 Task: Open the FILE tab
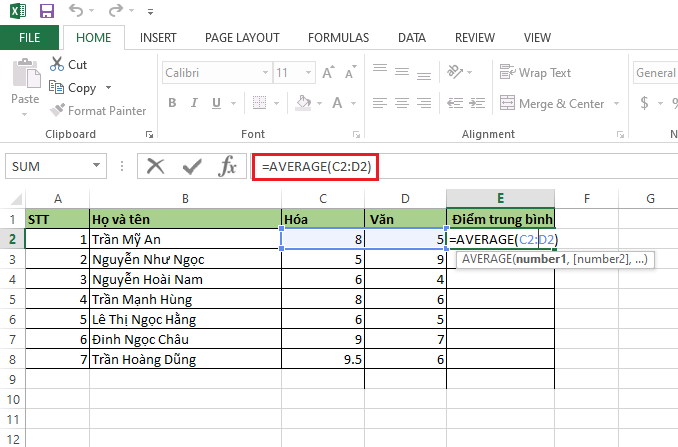coord(29,38)
